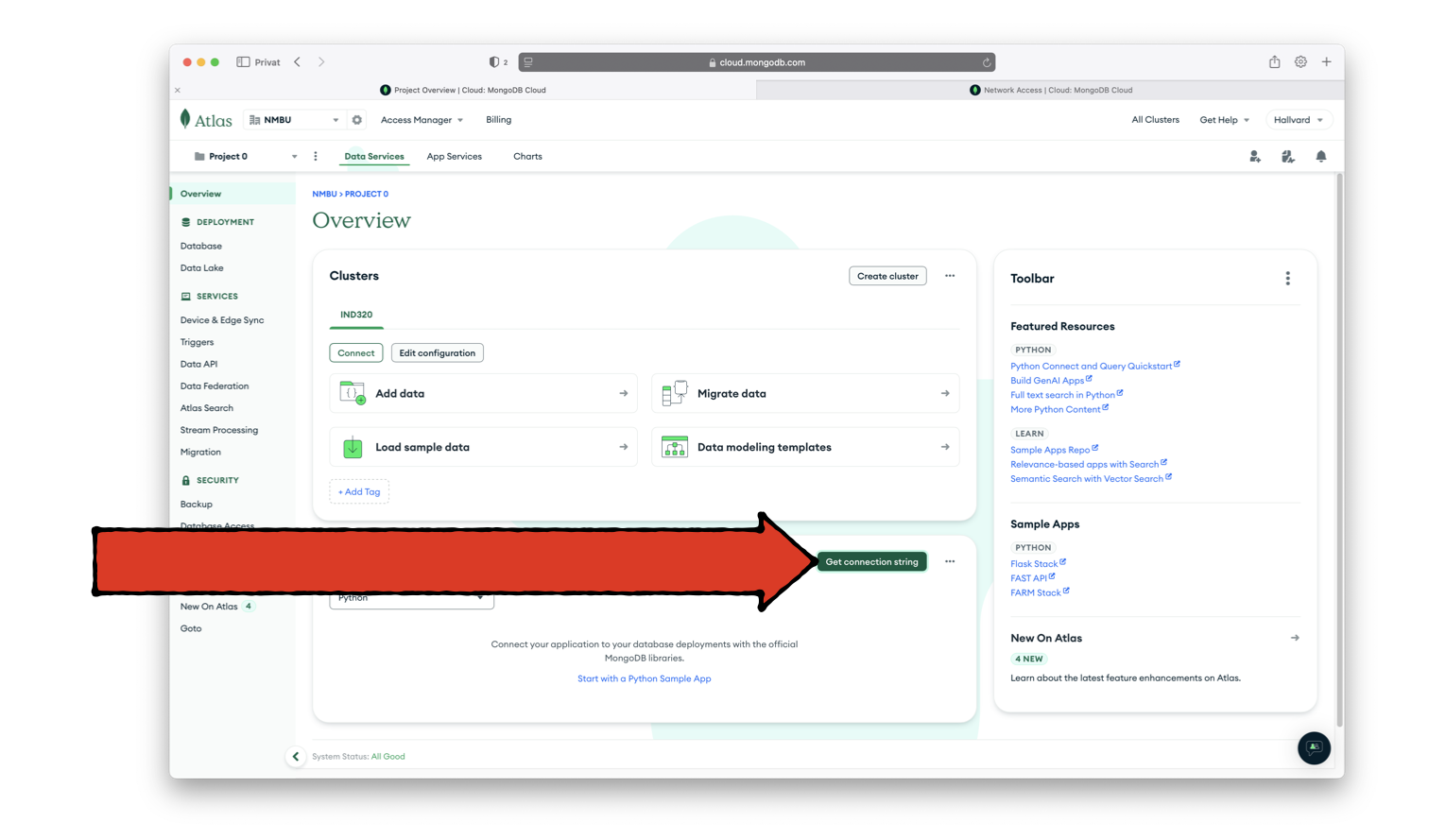
Task: Open the Python language dropdown
Action: pyautogui.click(x=411, y=599)
